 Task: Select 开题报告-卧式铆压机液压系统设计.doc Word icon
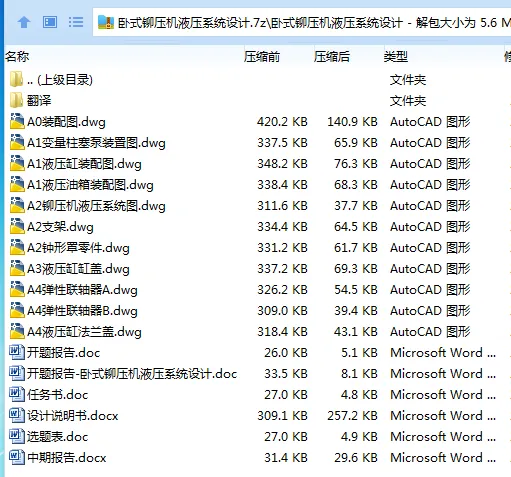(17, 373)
